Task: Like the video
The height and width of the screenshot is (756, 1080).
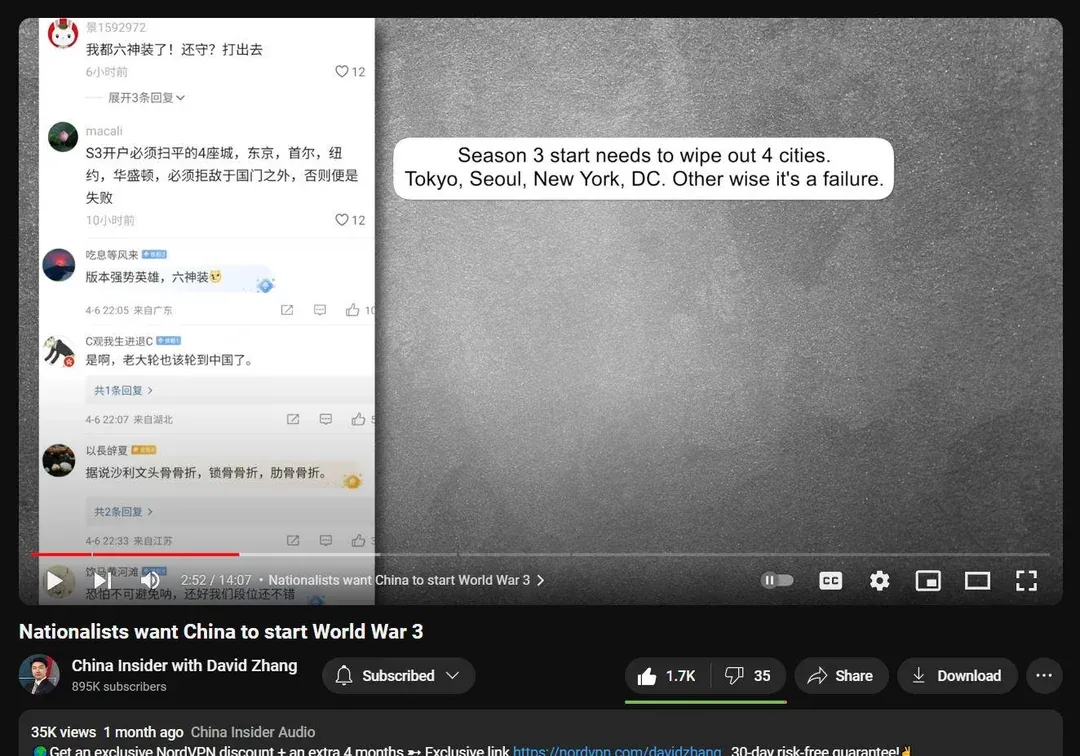Action: click(667, 676)
